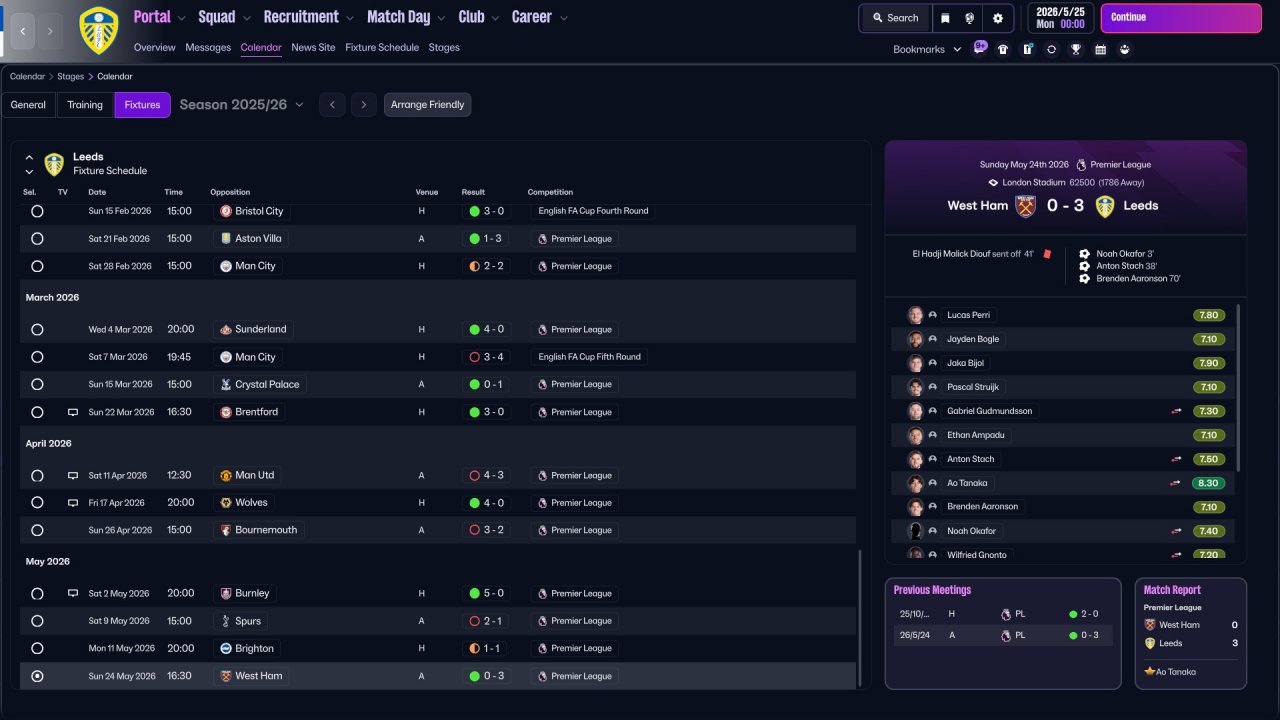
Task: Click the TV icon on the Burnley row
Action: pos(72,593)
